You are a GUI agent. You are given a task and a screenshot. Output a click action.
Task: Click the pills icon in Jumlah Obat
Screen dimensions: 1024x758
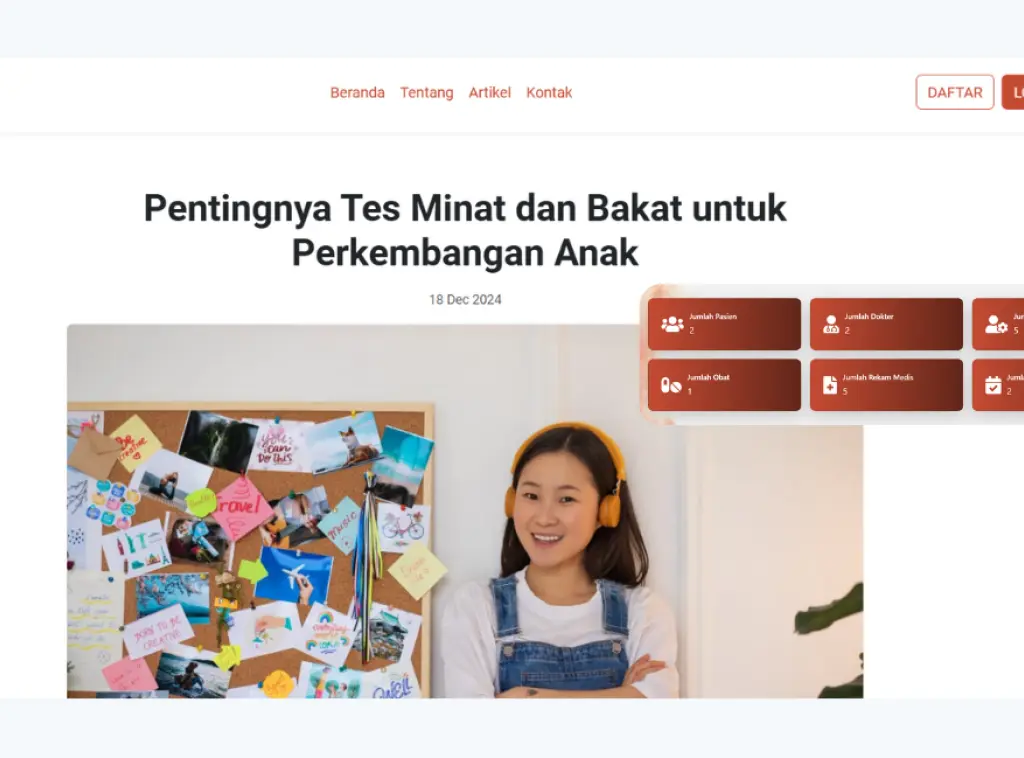[x=671, y=385]
